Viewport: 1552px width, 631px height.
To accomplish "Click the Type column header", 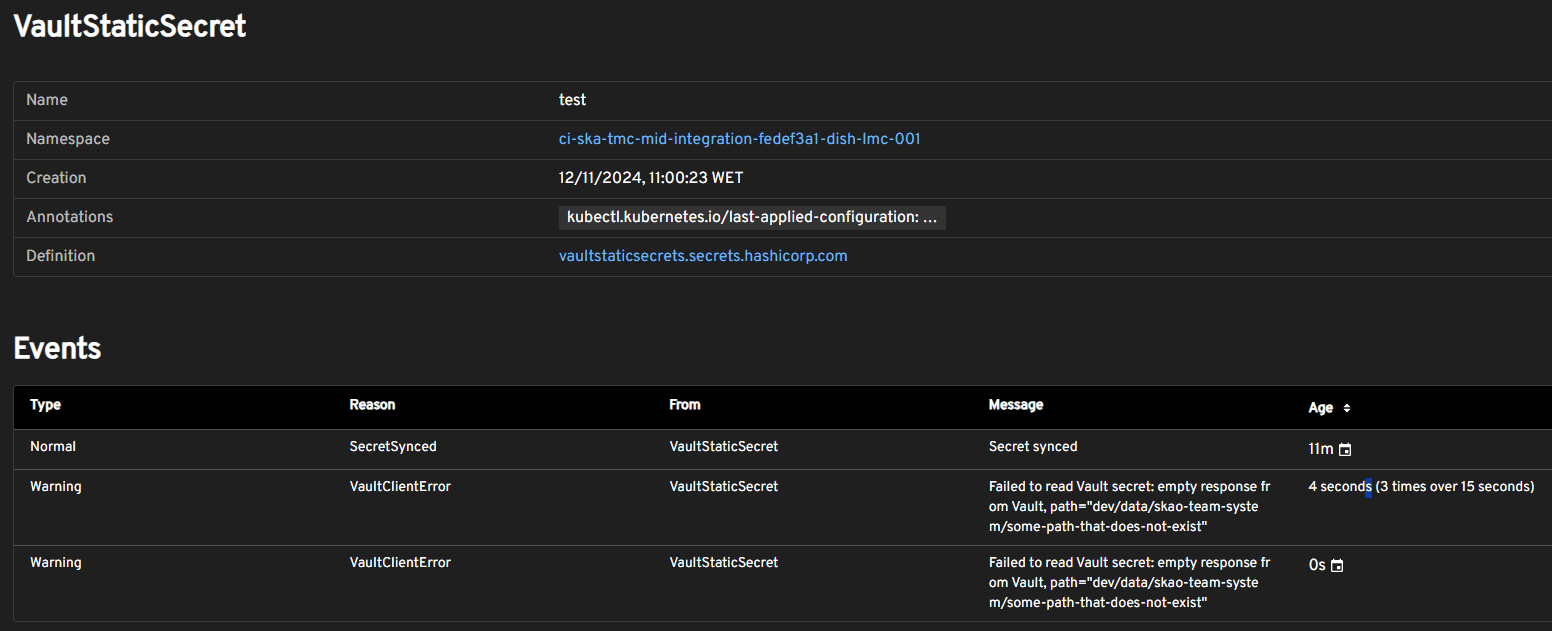I will click(45, 405).
